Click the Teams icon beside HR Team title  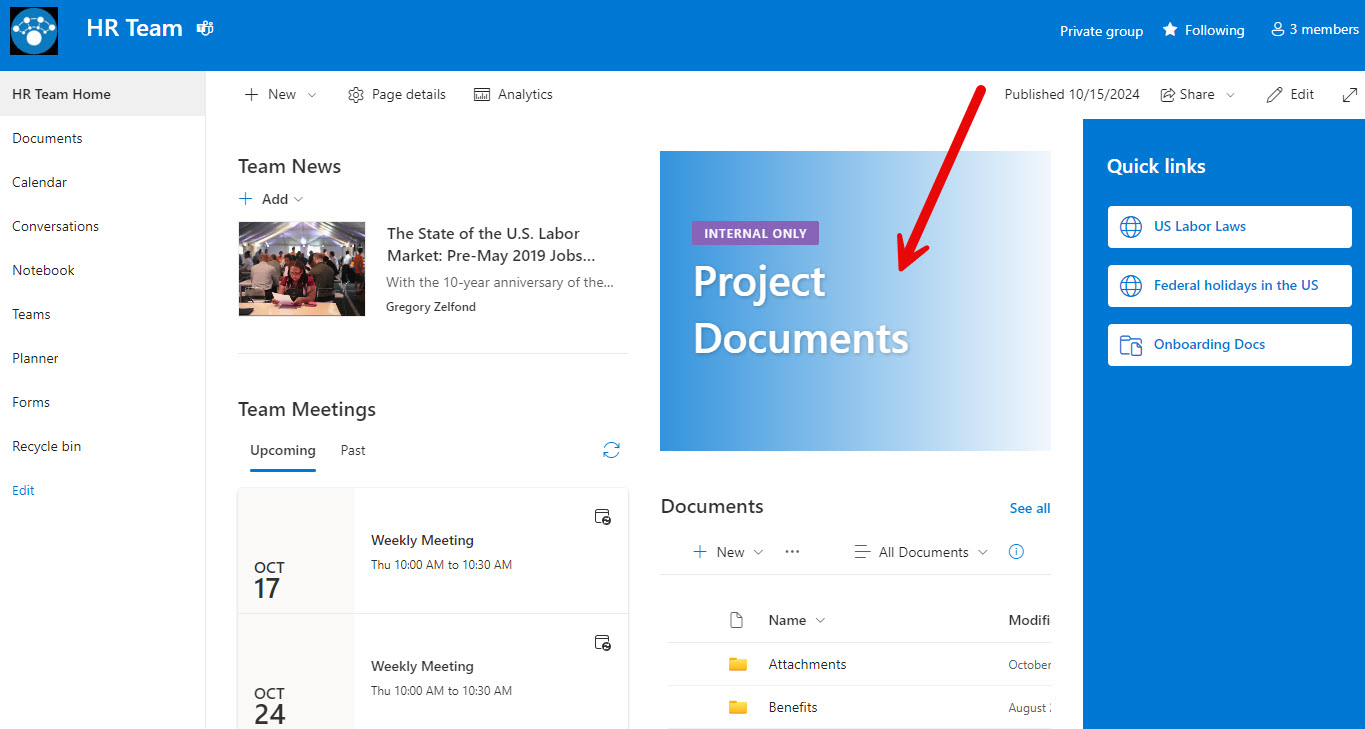click(205, 28)
